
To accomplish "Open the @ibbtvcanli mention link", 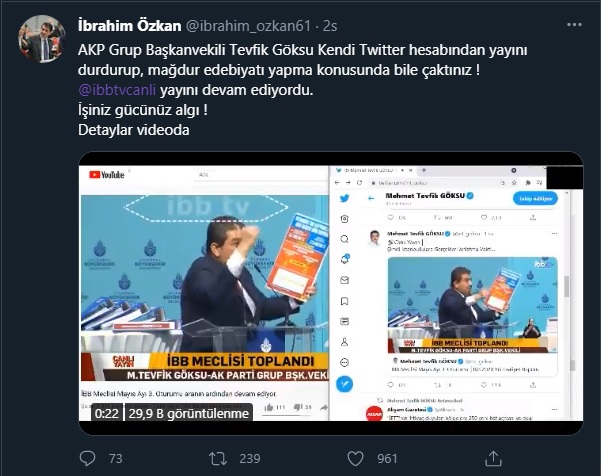I will pyautogui.click(x=117, y=90).
